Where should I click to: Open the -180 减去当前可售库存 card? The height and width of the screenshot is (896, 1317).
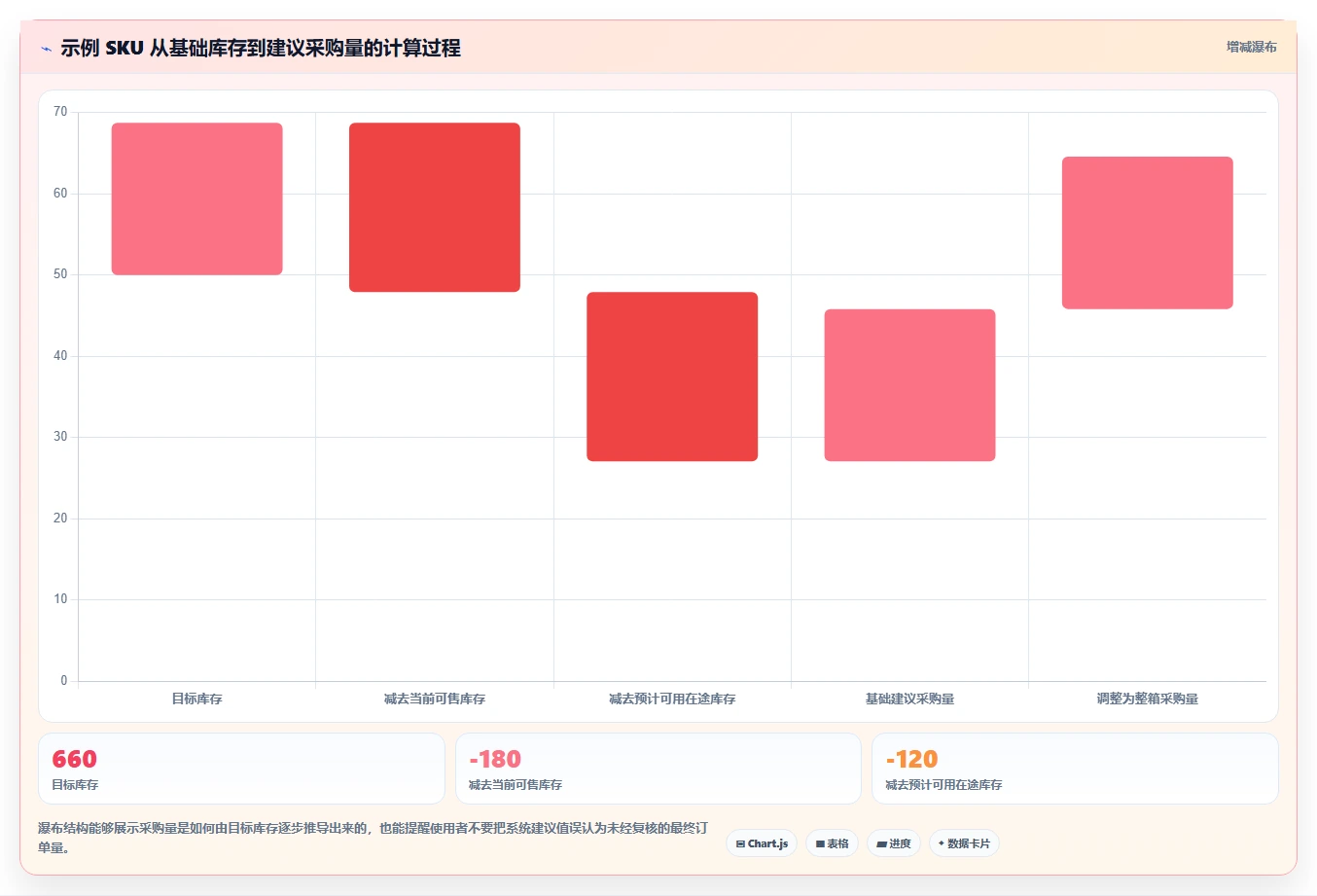[x=658, y=769]
